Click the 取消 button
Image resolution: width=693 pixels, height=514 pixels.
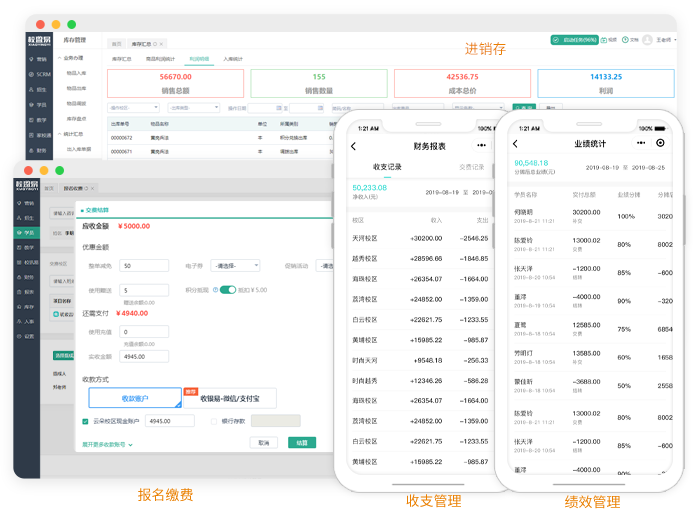[264, 442]
